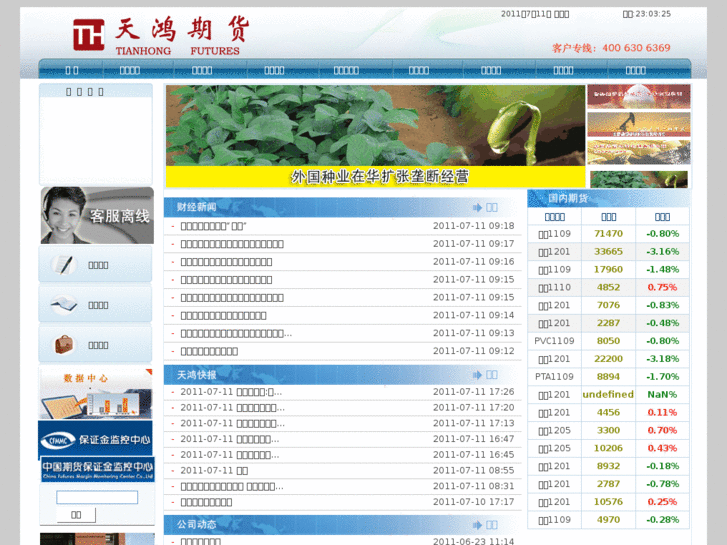The image size is (727, 545).
Task: Click the 'undefined' price cell
Action: 608,394
